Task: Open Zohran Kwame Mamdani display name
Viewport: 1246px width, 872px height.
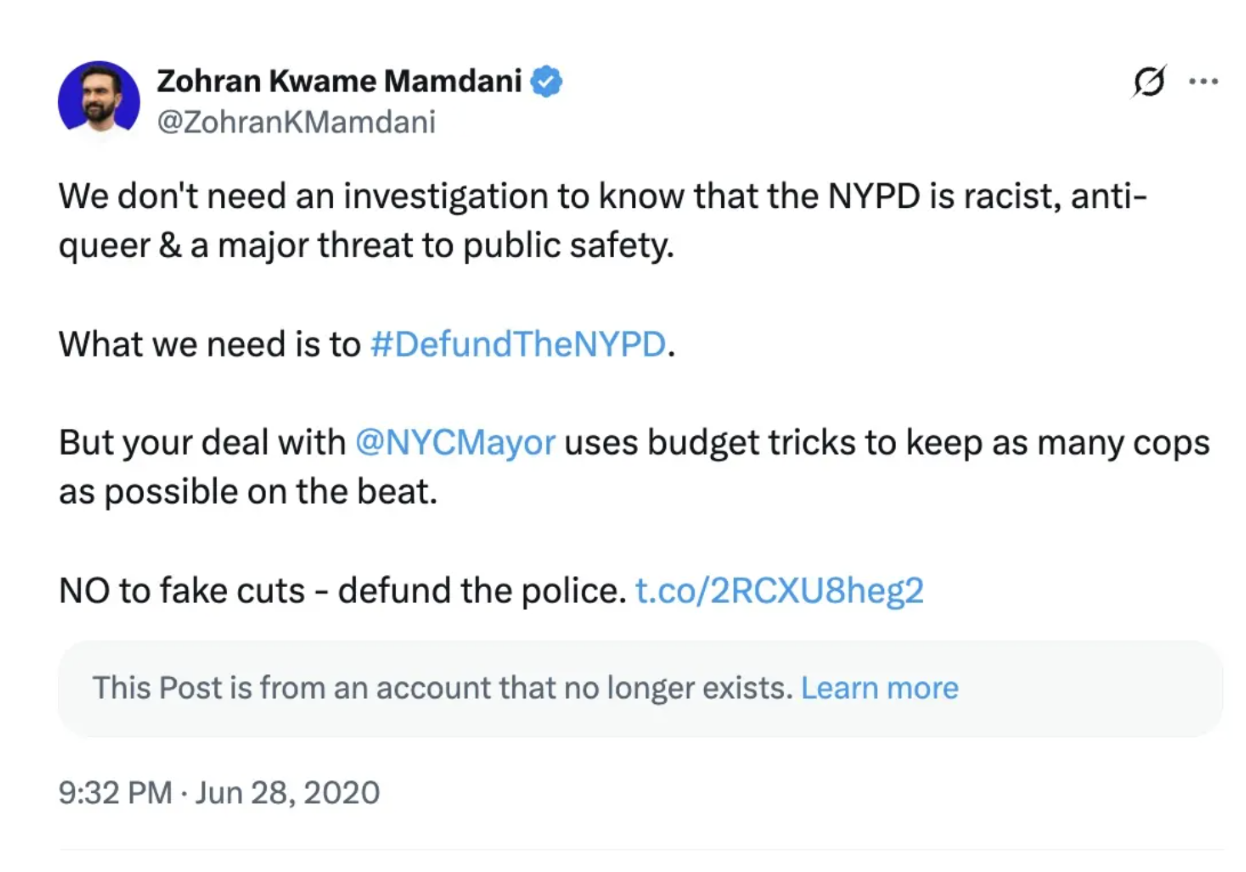Action: (340, 82)
